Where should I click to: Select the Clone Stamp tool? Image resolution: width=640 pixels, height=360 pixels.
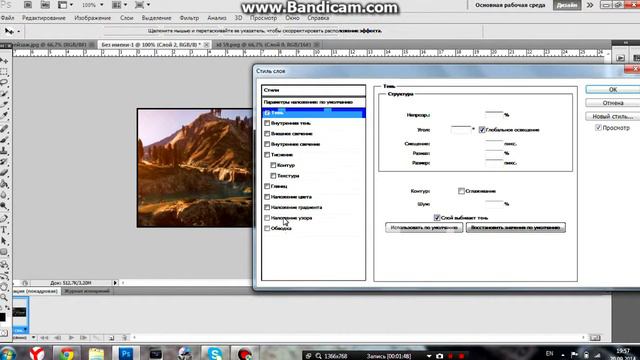4,151
